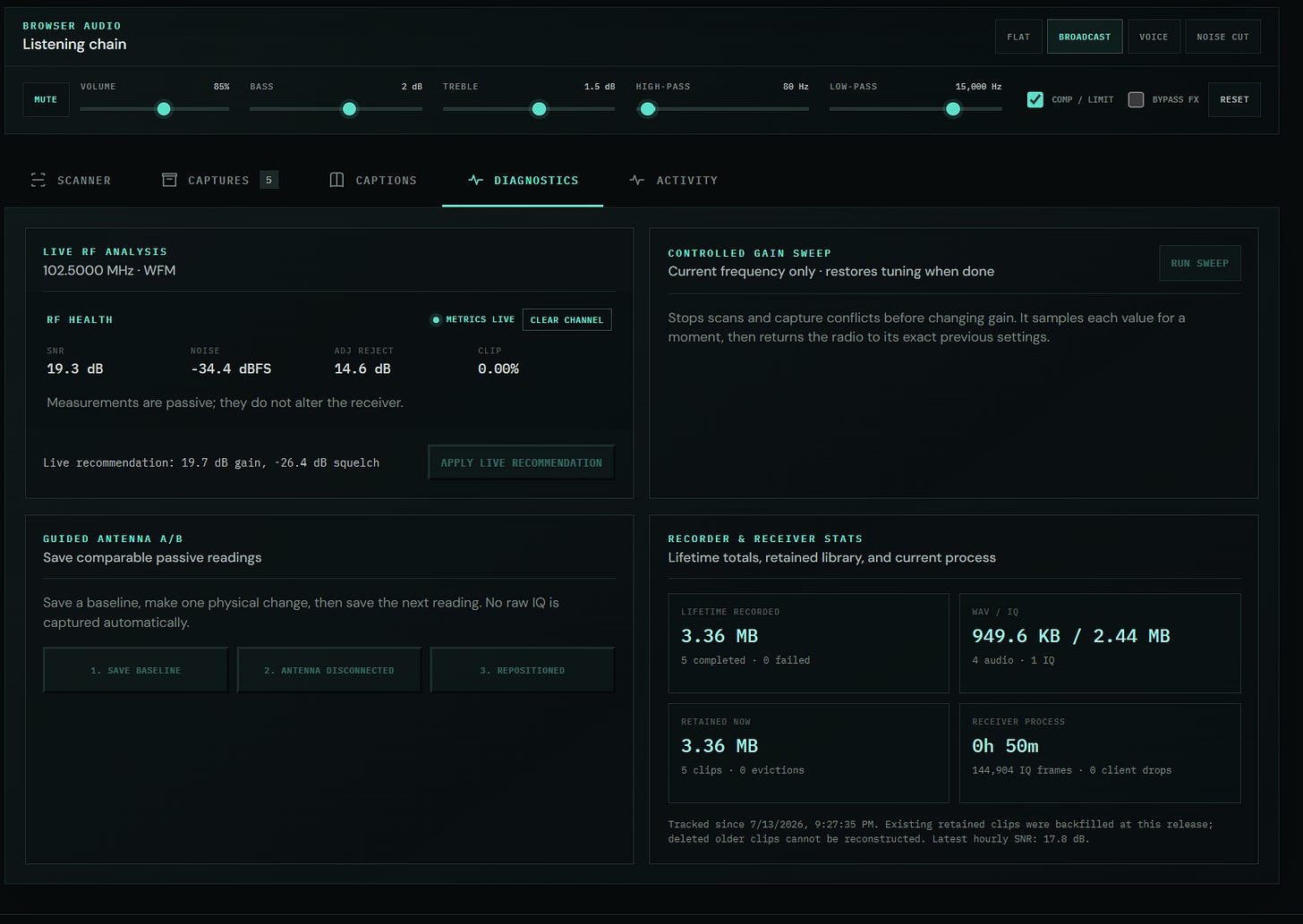This screenshot has height=924, width=1303.
Task: Click the Activity waveform icon
Action: coord(636,180)
